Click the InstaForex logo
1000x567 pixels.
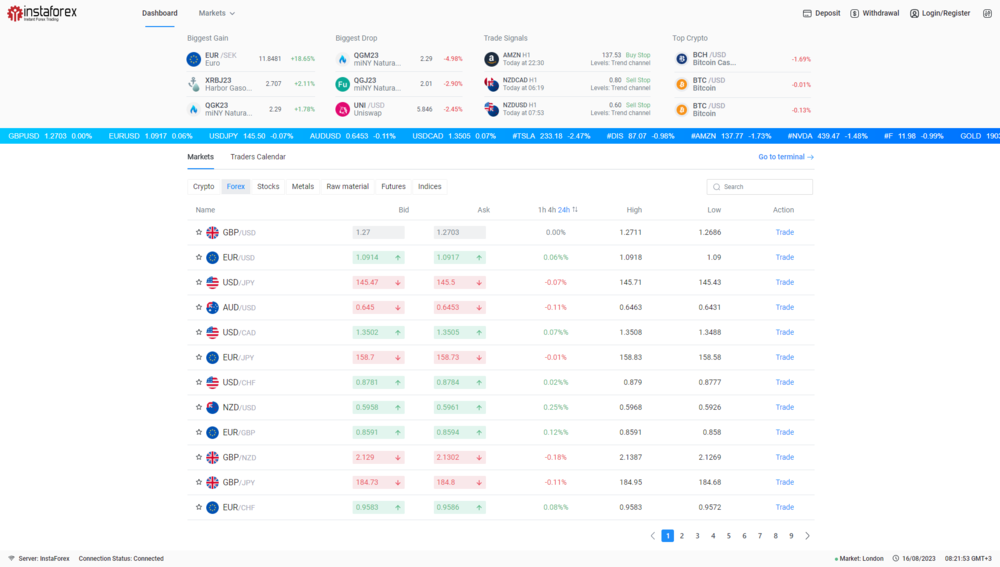pos(55,13)
